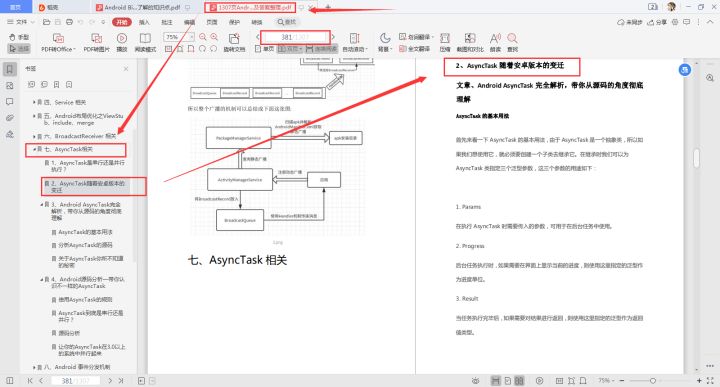
Task: Click the 未同步 sync button
Action: [630, 22]
